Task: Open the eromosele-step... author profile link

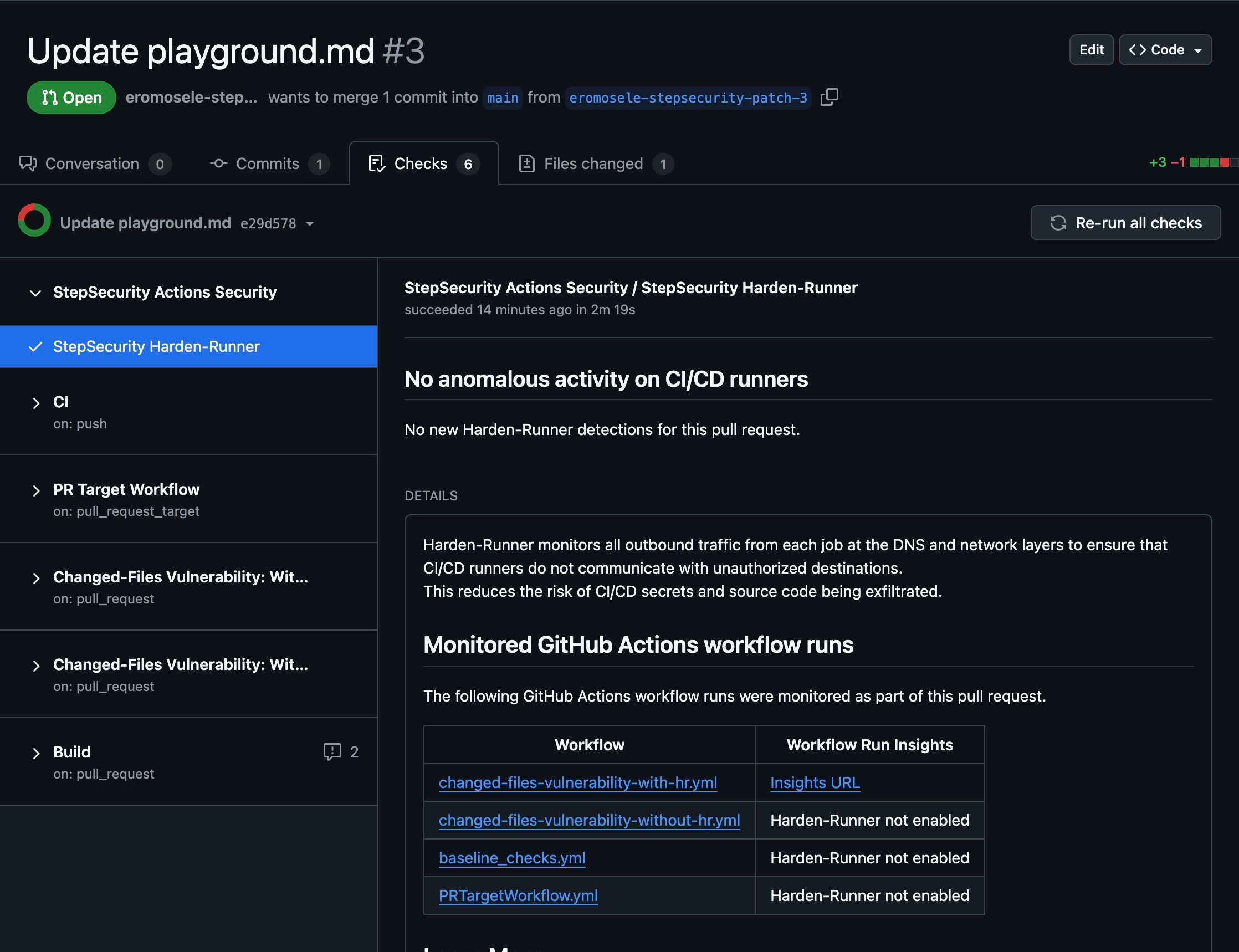Action: 191,98
